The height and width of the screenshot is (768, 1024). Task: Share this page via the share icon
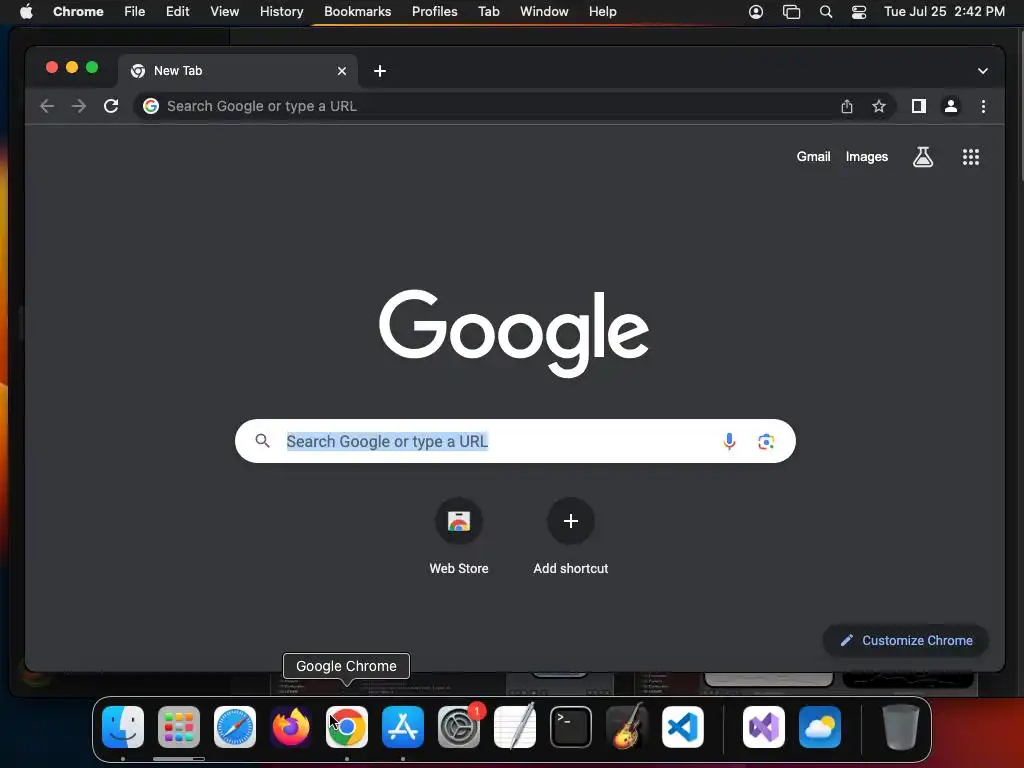(x=847, y=106)
